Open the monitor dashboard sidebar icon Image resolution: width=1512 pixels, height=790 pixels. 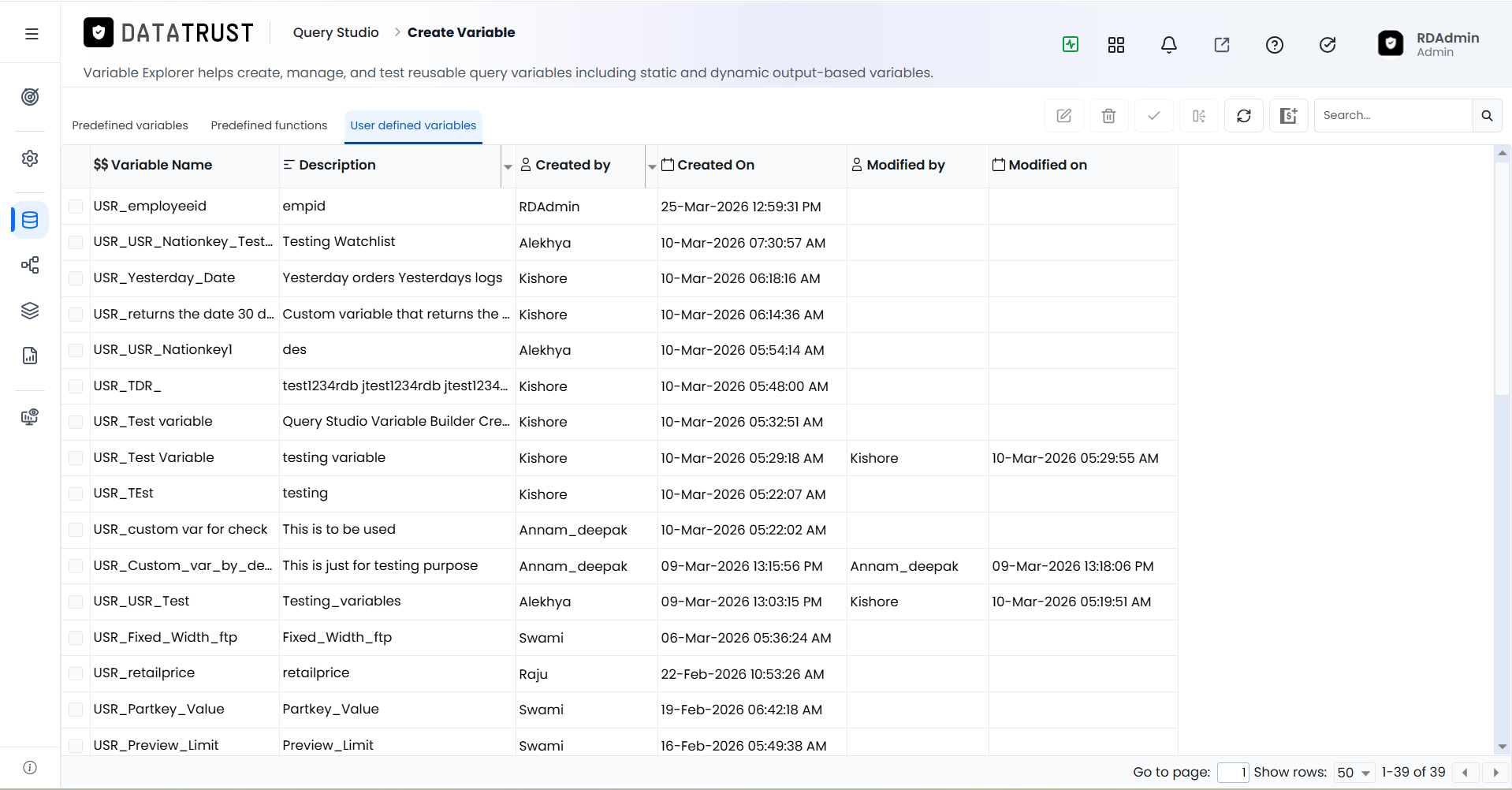tap(30, 417)
